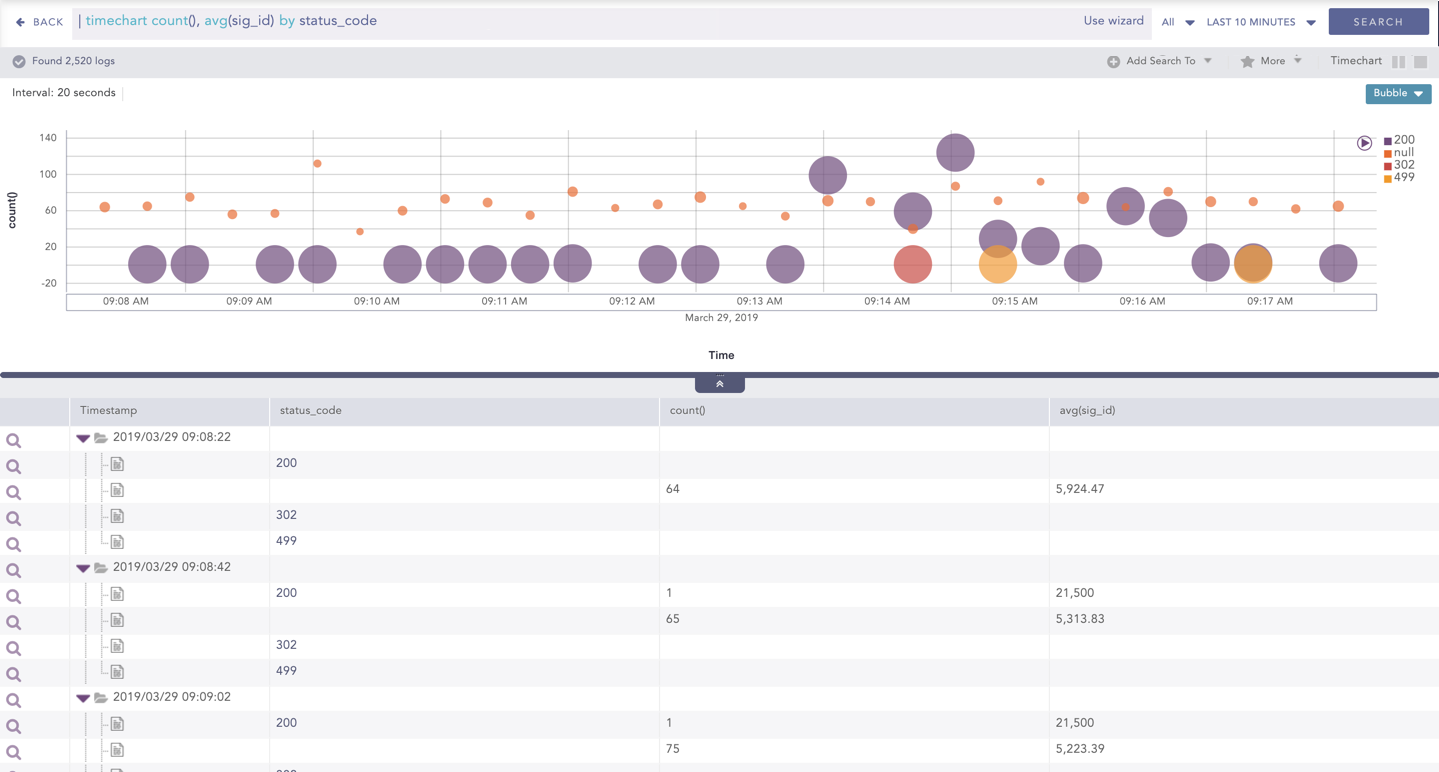Open document icon in the 302 row under 09:08:22

(117, 516)
